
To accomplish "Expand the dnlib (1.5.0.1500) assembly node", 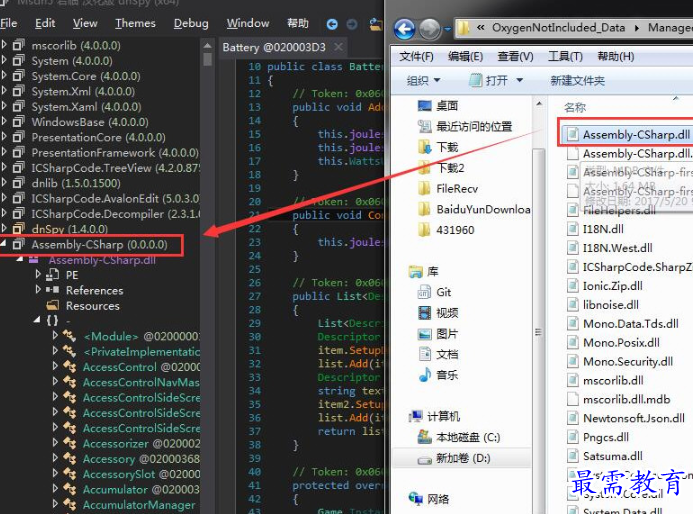I will [4, 183].
